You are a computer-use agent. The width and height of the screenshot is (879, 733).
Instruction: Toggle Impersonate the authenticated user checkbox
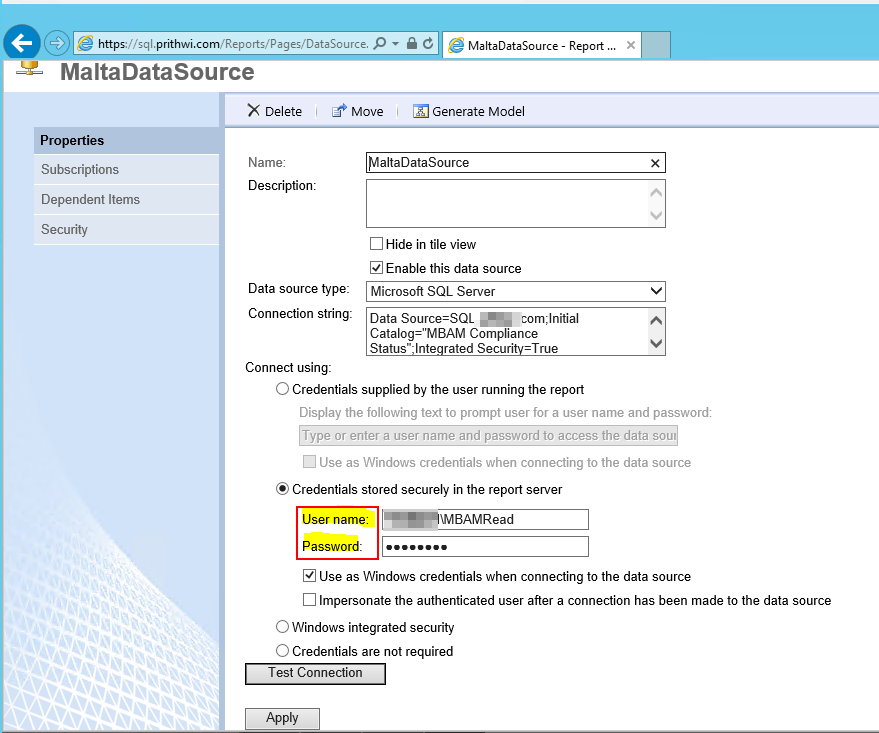[x=310, y=600]
